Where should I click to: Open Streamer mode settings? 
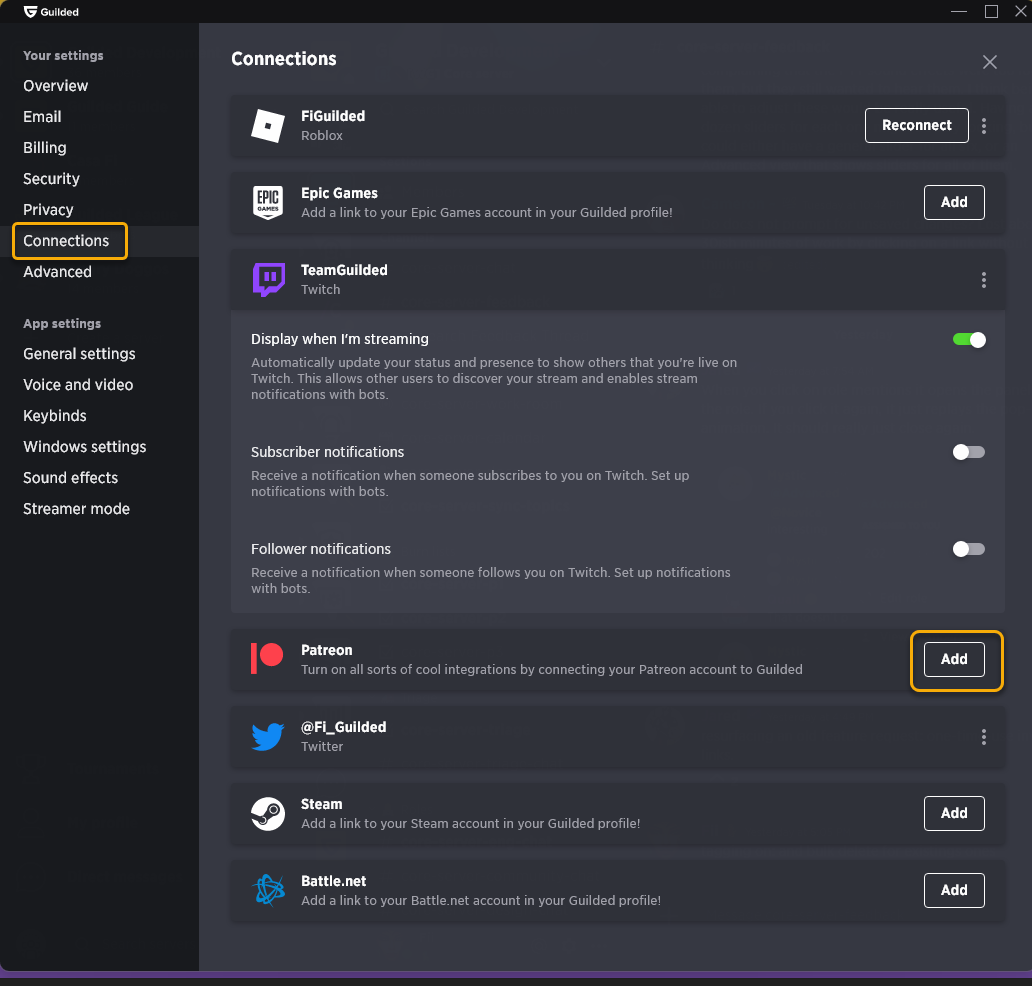pos(76,509)
